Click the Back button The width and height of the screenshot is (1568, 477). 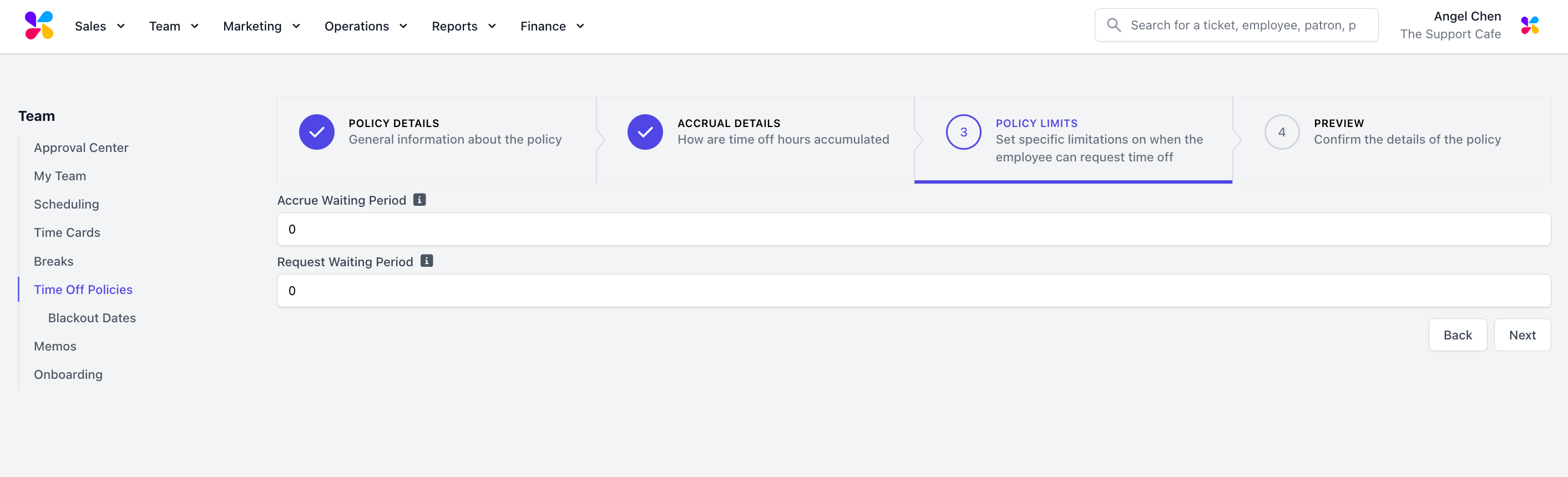coord(1458,335)
